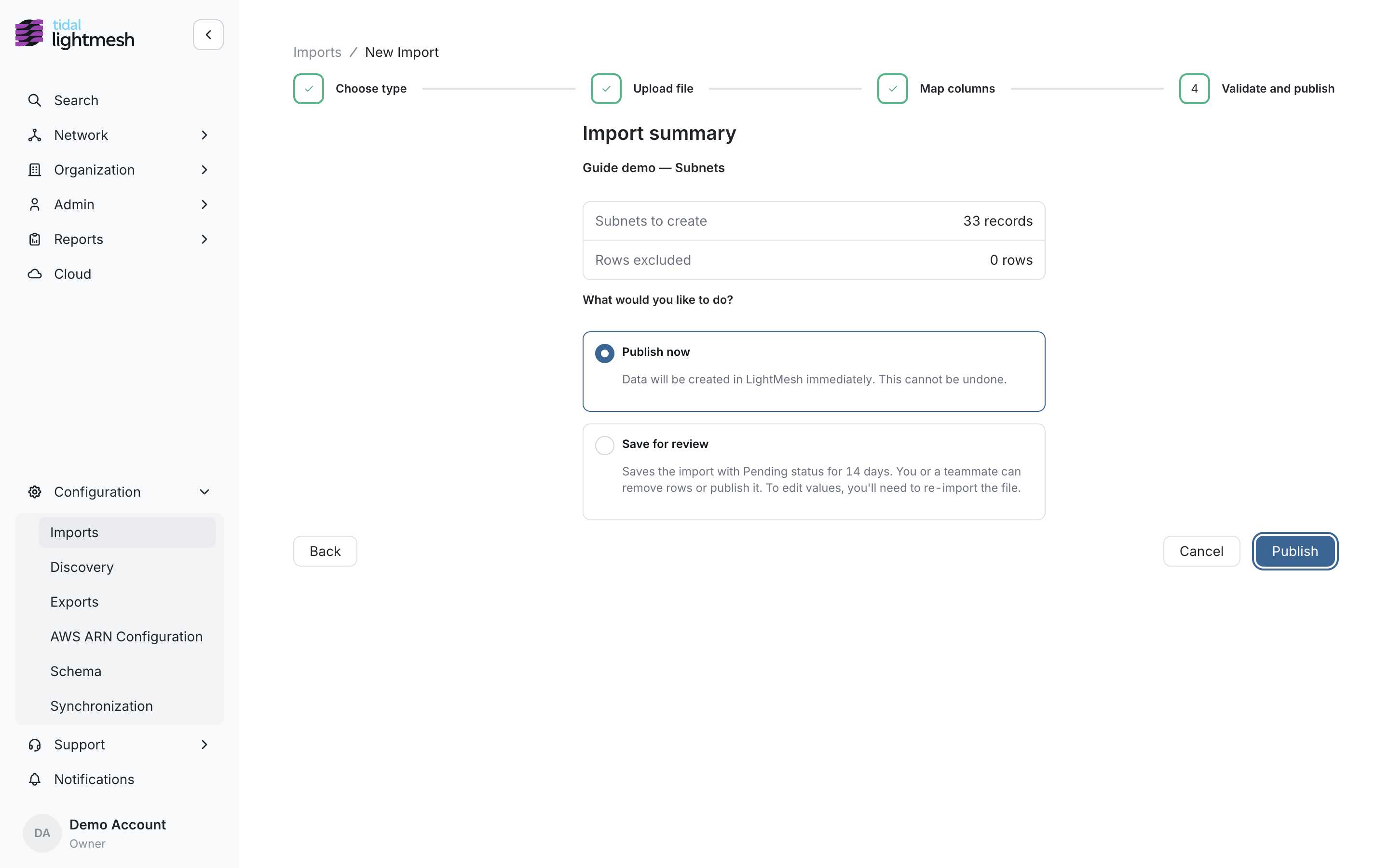This screenshot has height=868, width=1389.
Task: Click the Admin person icon
Action: click(34, 204)
